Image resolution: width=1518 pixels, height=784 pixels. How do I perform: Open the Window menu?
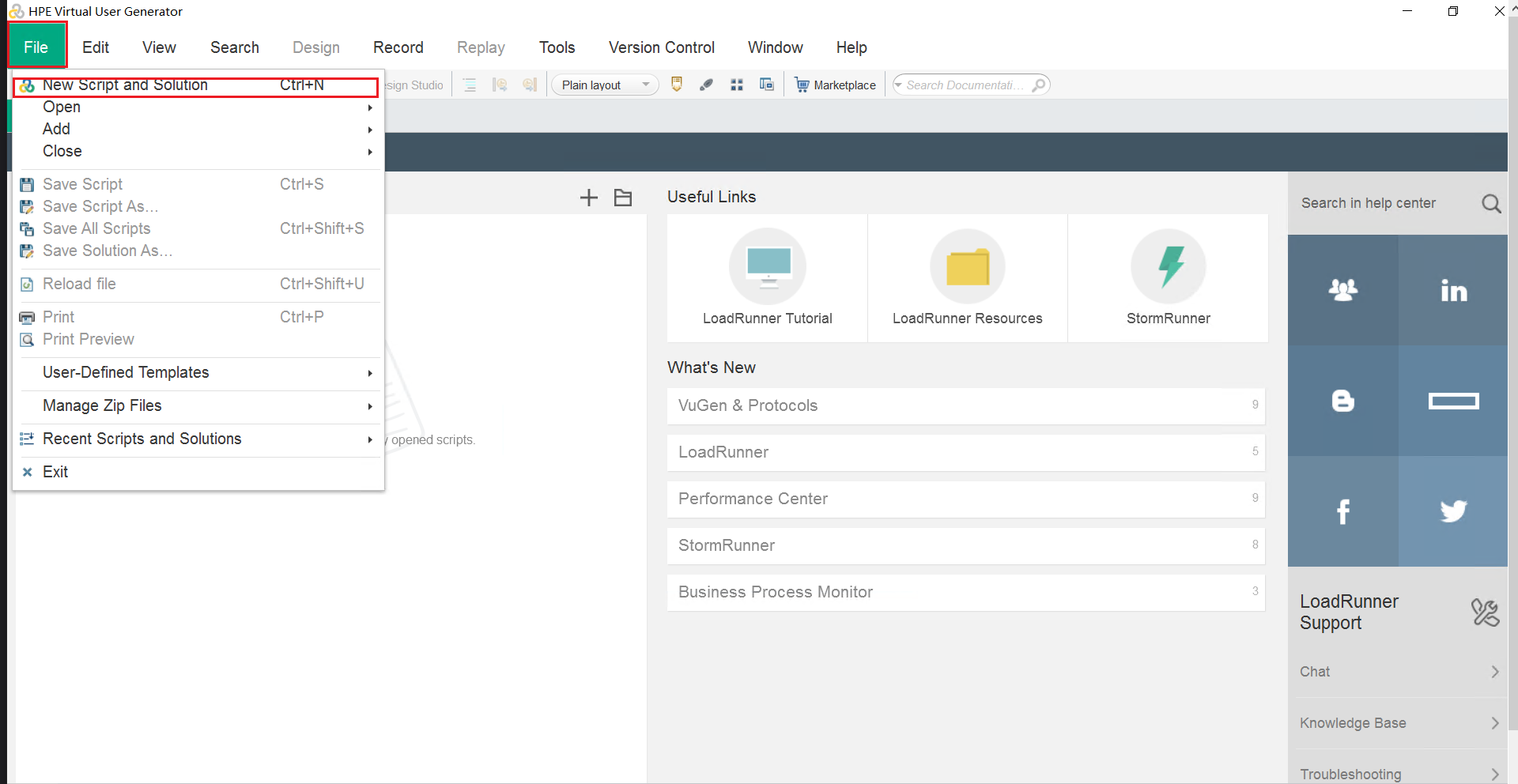tap(776, 47)
